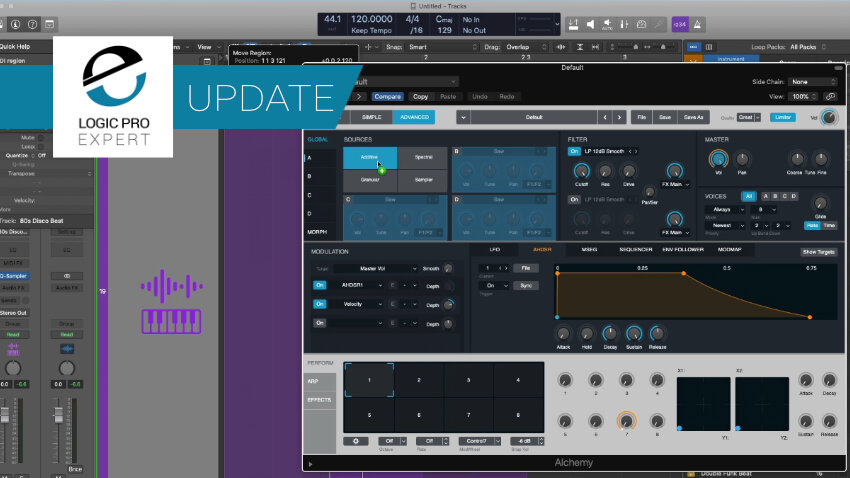Screen dimensions: 850x478
Task: Click the first filter's Drive knob
Action: coord(628,172)
